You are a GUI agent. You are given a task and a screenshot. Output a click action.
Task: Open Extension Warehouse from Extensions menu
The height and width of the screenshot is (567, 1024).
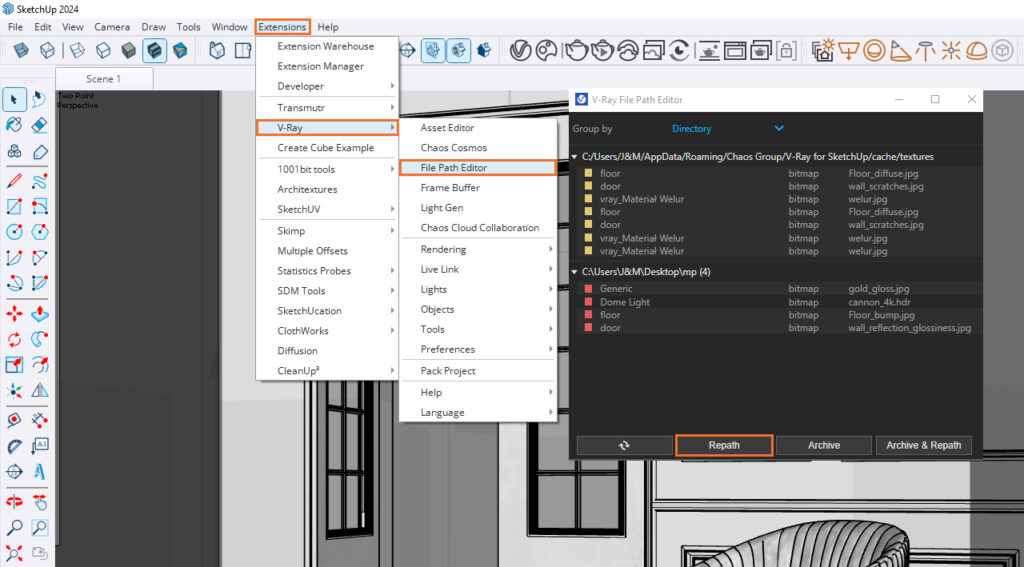(x=325, y=46)
